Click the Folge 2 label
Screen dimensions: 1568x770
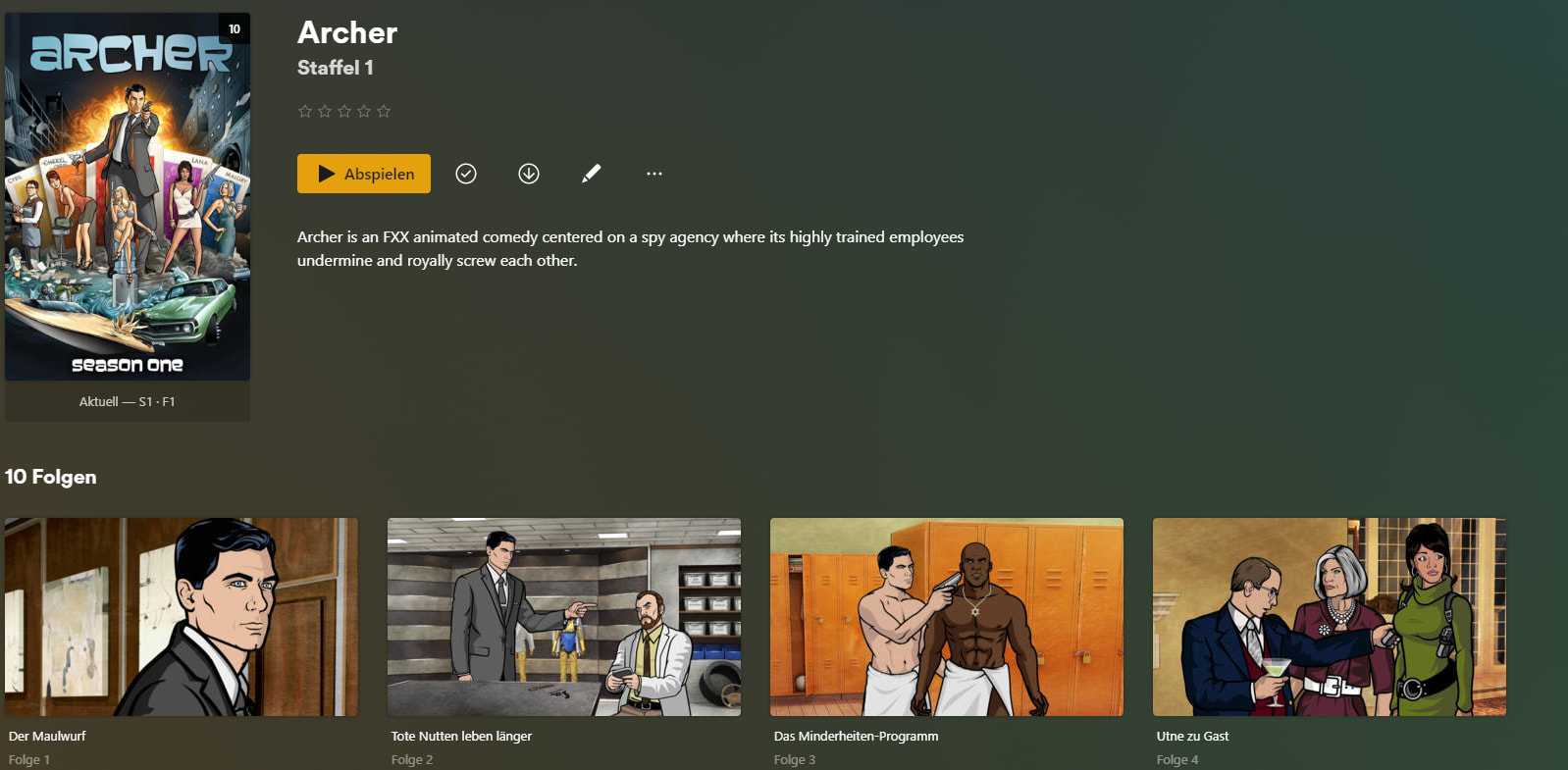(412, 759)
